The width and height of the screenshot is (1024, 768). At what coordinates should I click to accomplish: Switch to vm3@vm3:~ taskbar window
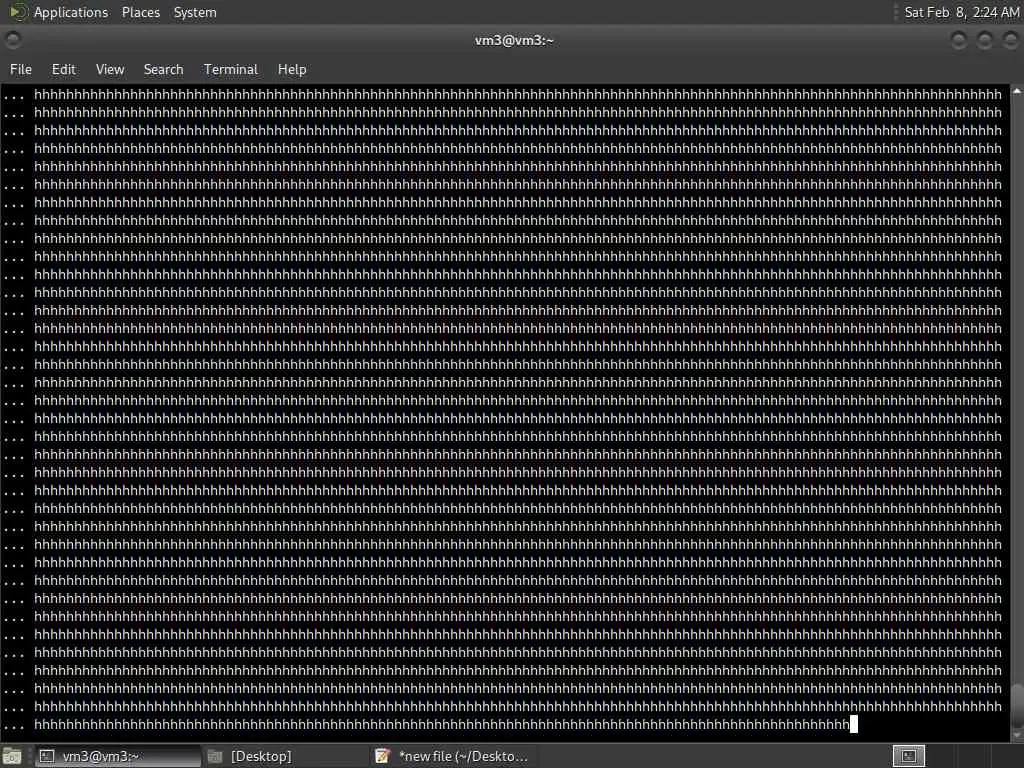118,756
